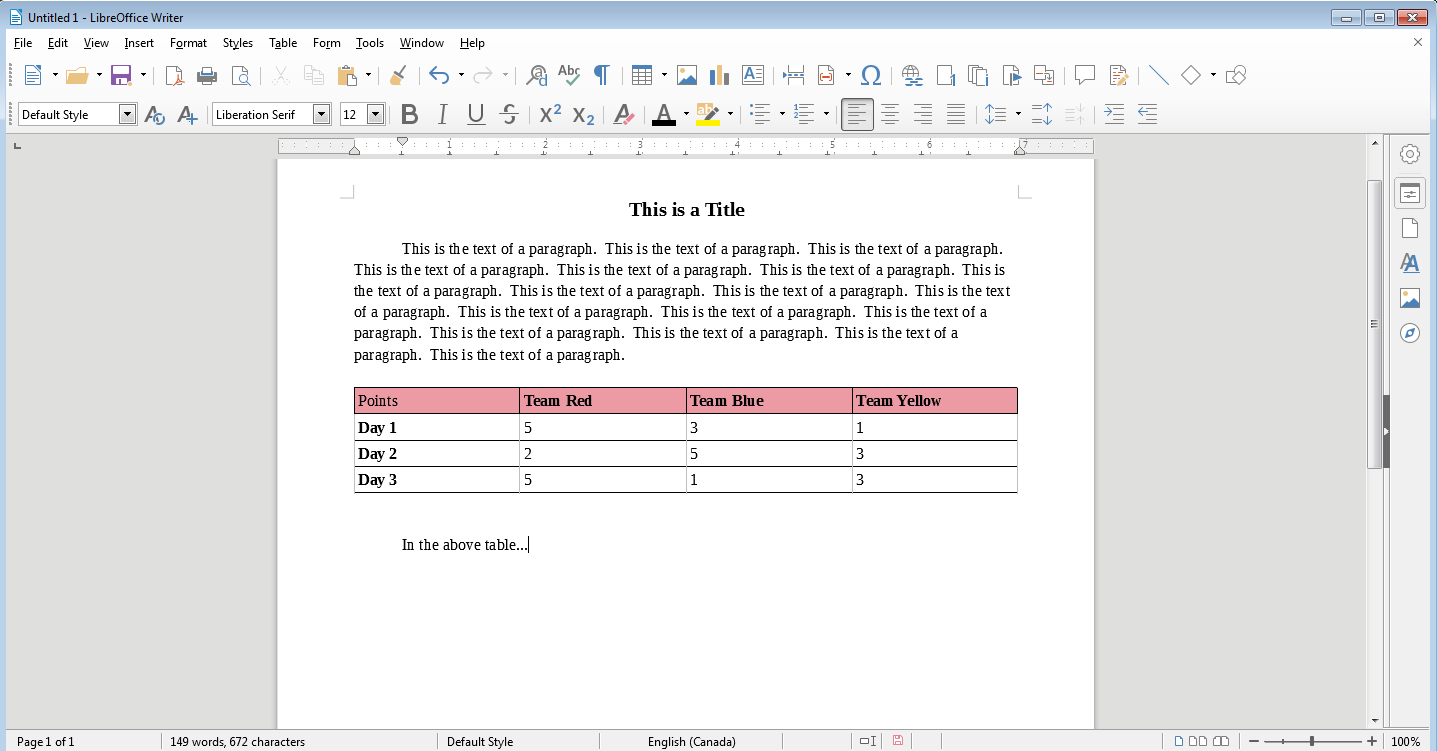
Task: Toggle italic formatting
Action: click(x=441, y=114)
